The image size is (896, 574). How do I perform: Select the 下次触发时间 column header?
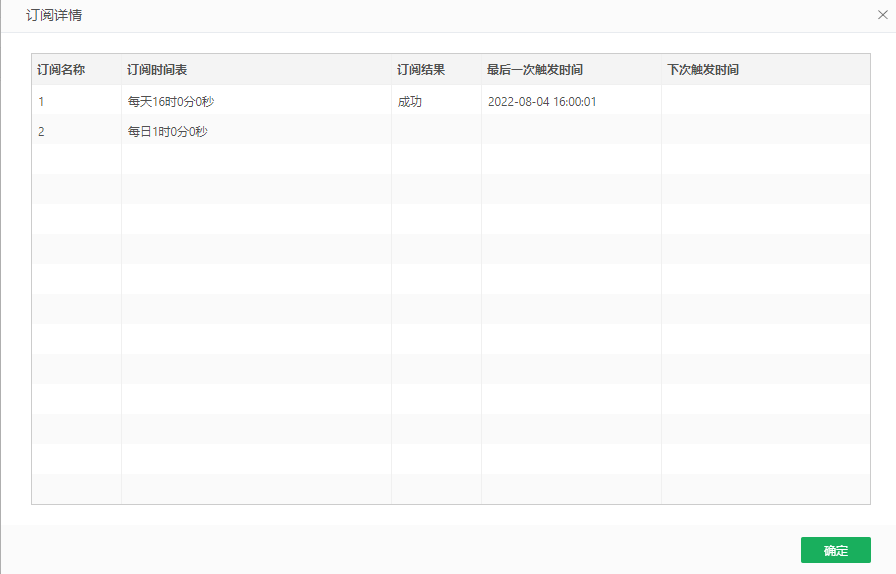(766, 70)
